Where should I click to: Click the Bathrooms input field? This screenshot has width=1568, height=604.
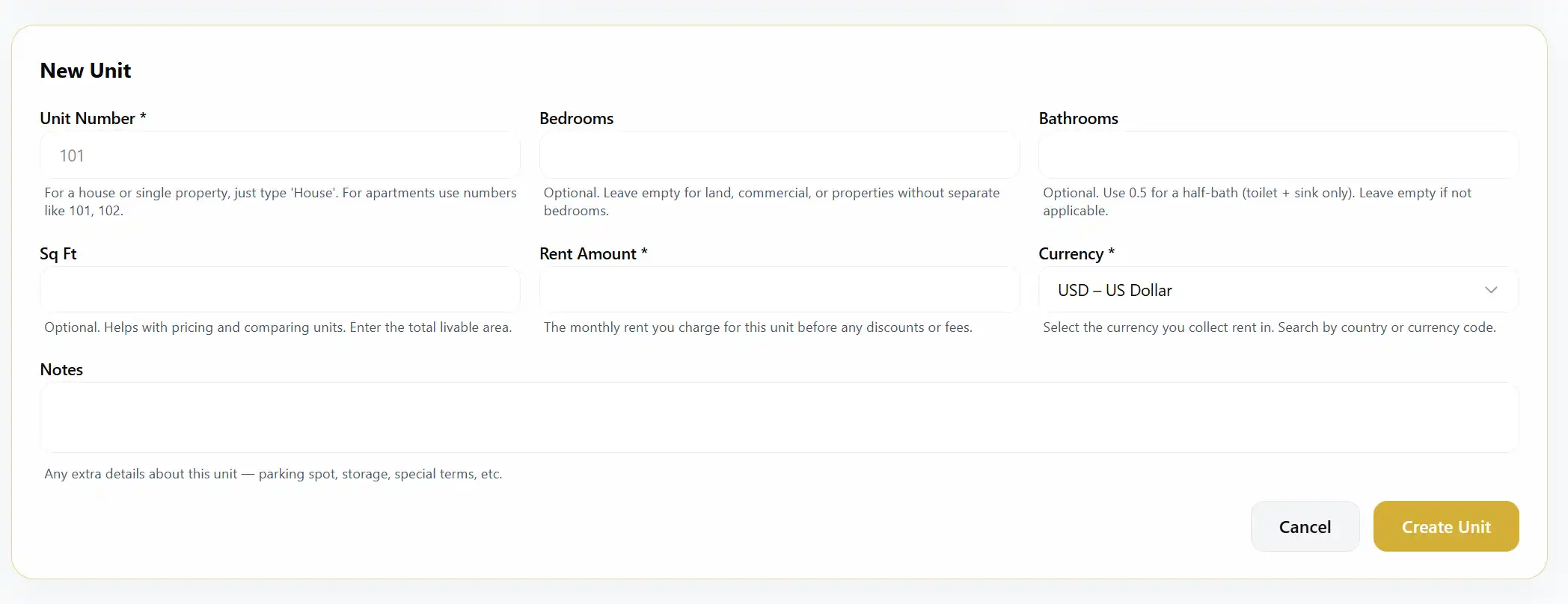[x=1277, y=155]
